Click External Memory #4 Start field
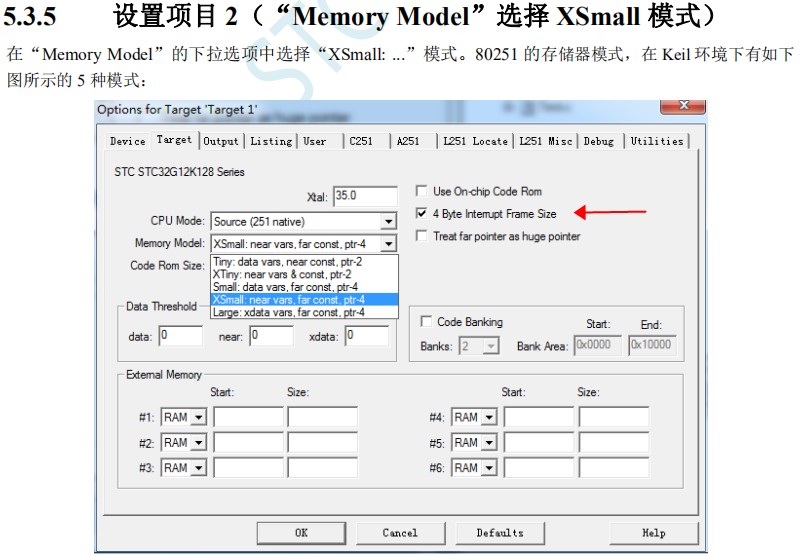This screenshot has width=806, height=557. point(539,417)
